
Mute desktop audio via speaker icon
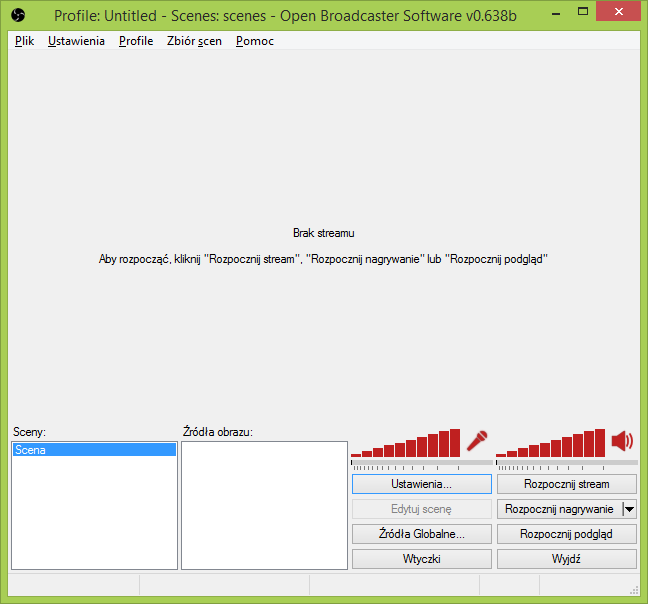pyautogui.click(x=622, y=441)
